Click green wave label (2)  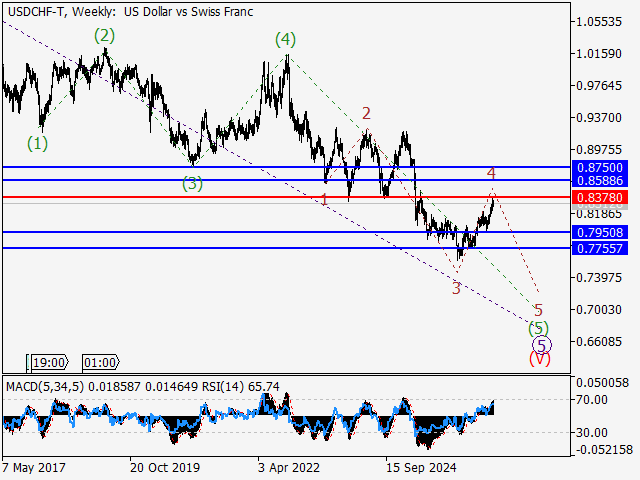(104, 36)
